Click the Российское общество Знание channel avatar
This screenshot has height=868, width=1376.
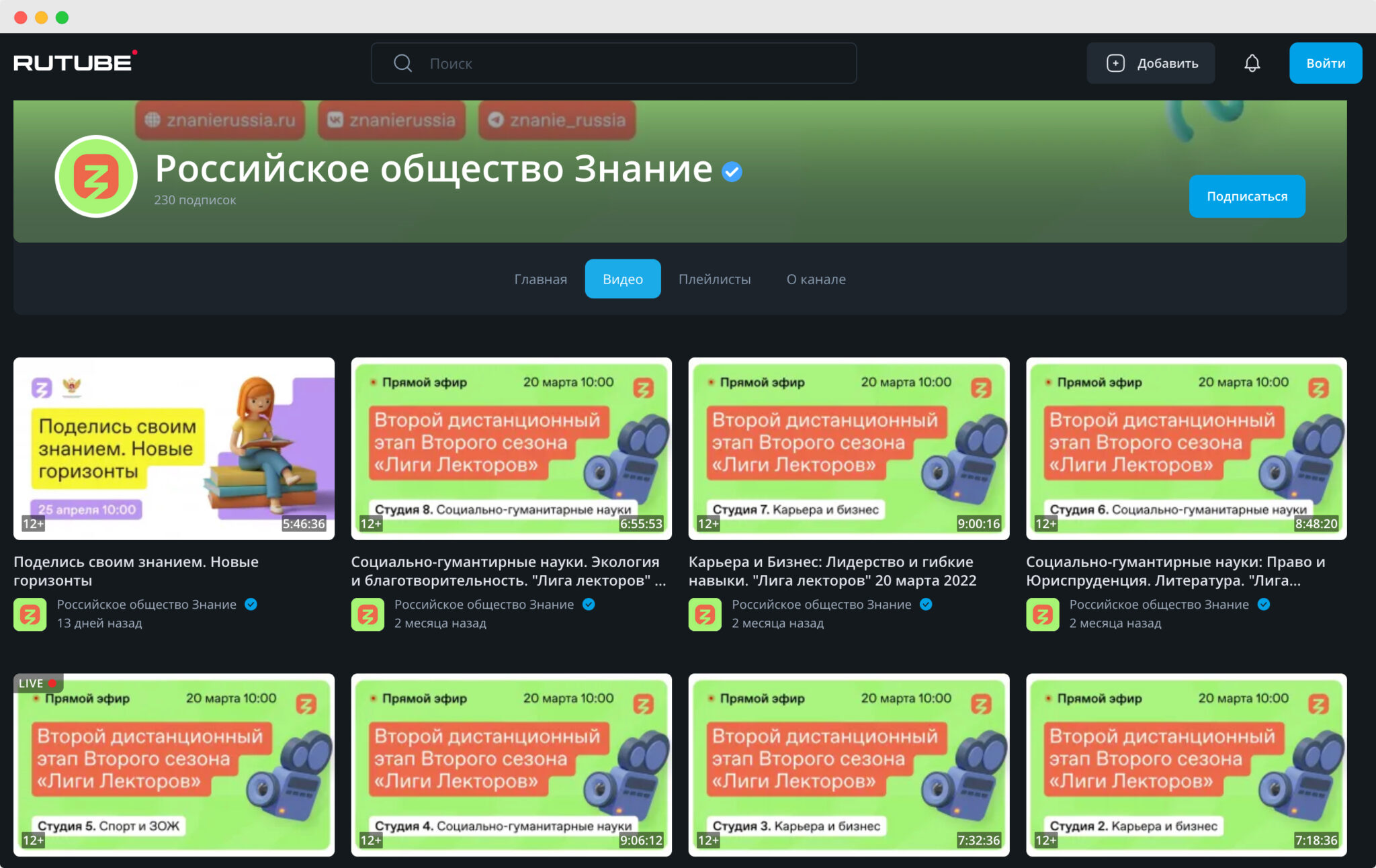(x=96, y=176)
